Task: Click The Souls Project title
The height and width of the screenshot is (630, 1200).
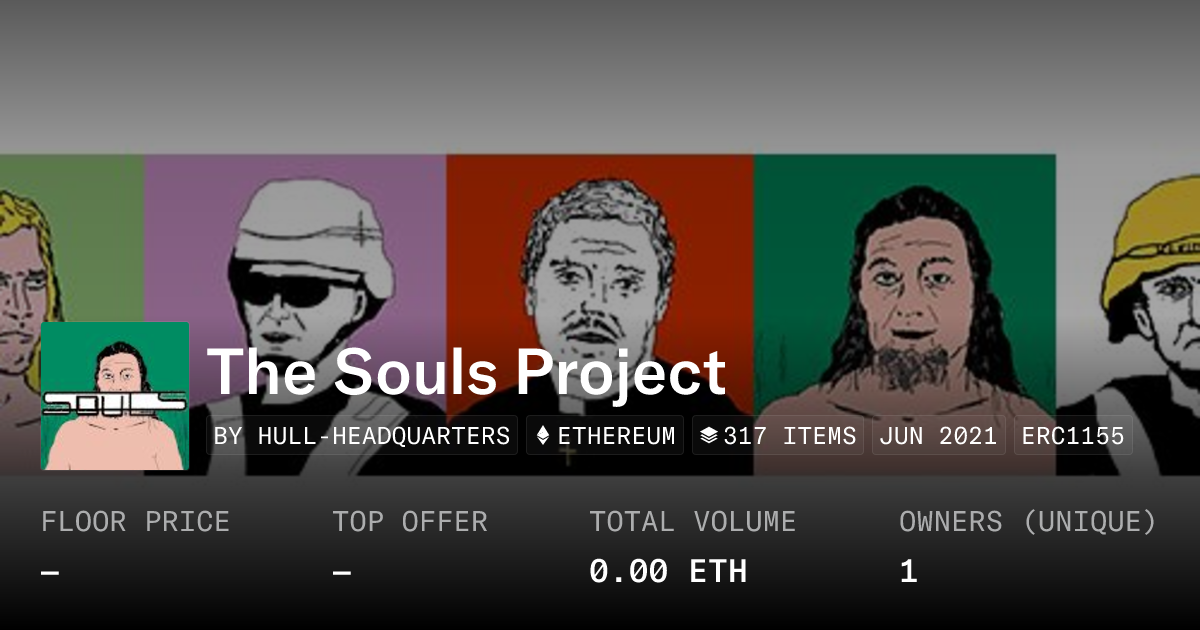Action: point(466,372)
